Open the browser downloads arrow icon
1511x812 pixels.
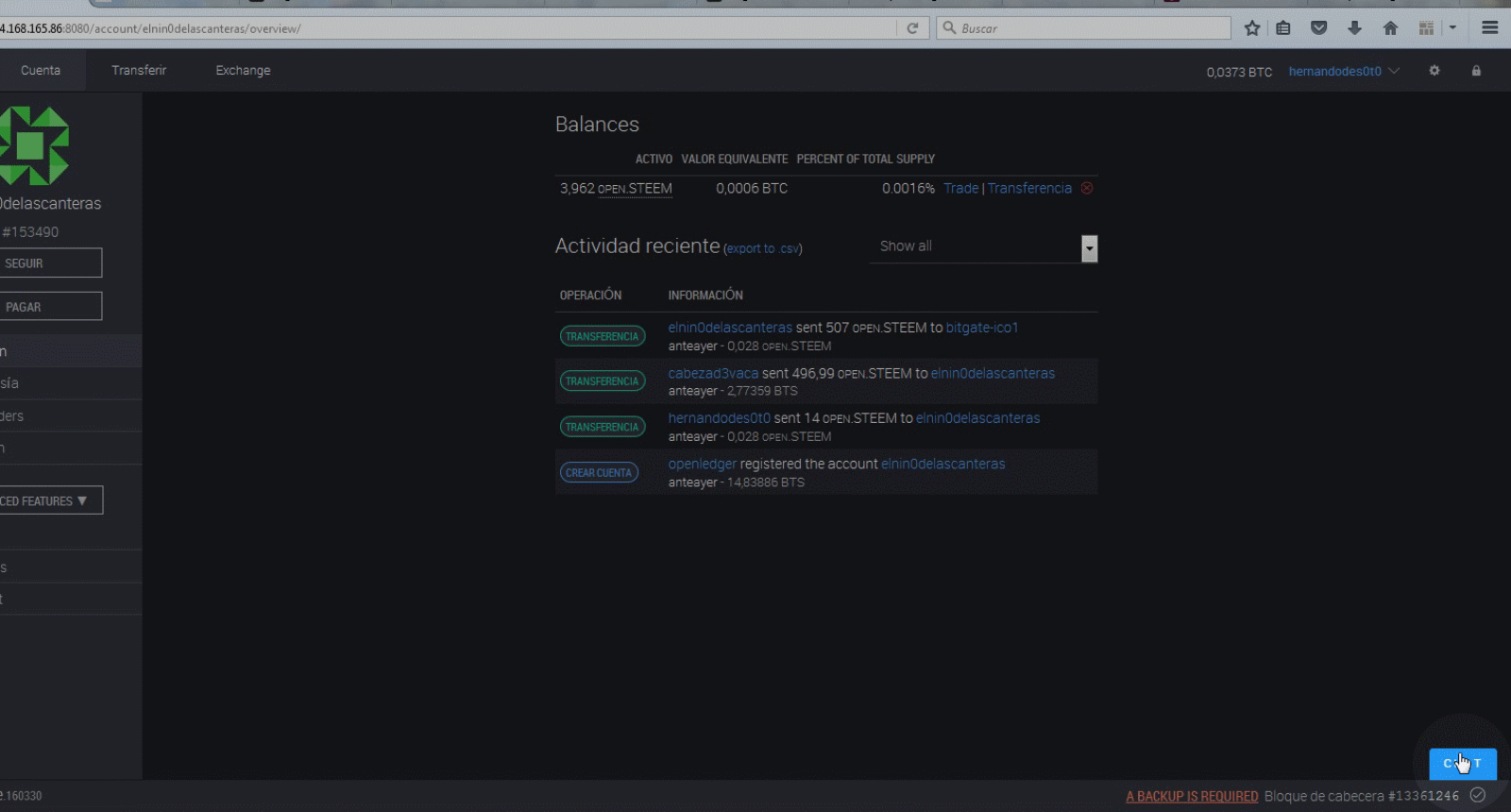pos(1354,28)
